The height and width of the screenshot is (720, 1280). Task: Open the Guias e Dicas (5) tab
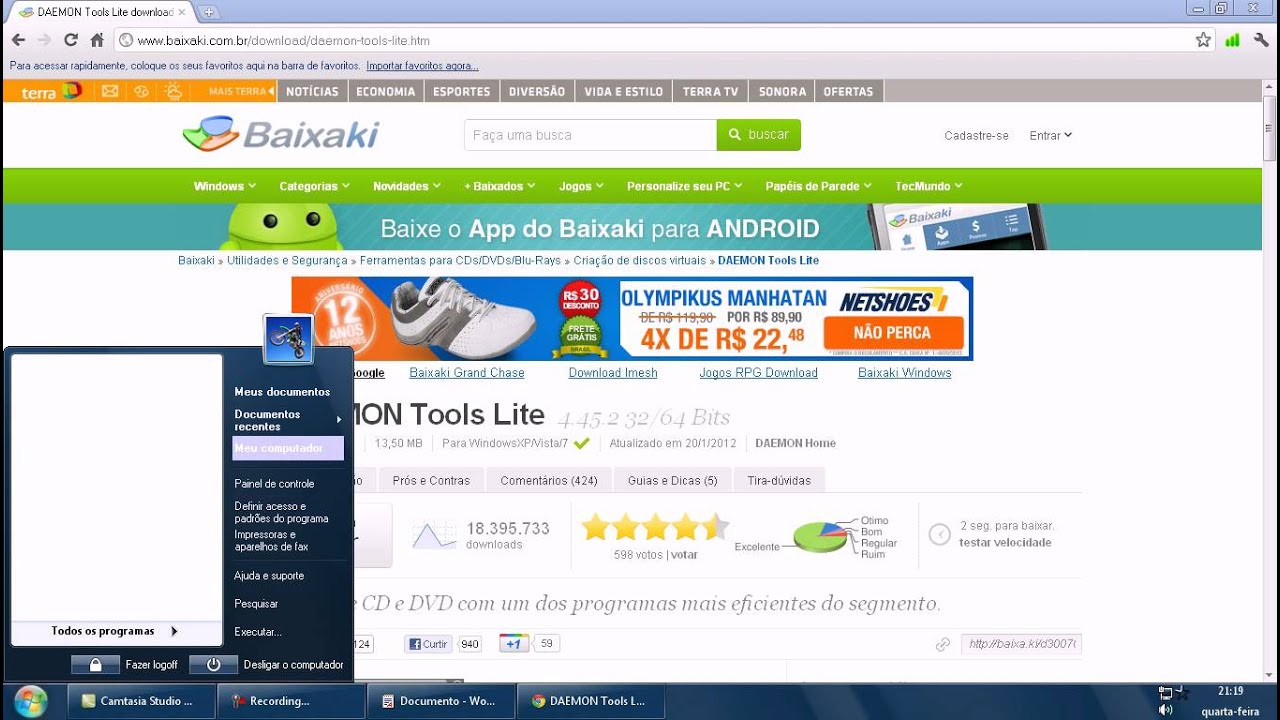coord(673,480)
